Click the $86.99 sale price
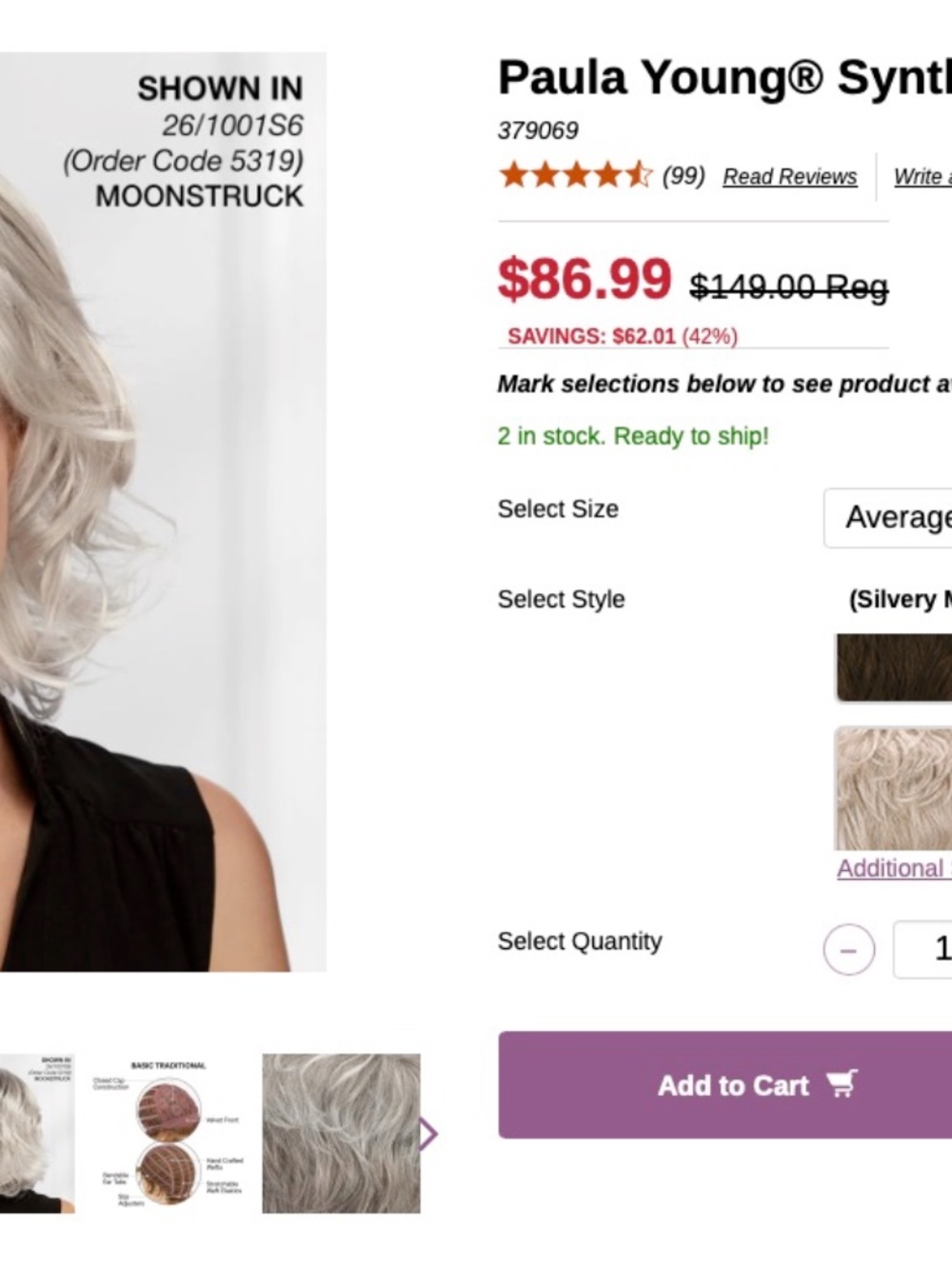 coord(585,279)
